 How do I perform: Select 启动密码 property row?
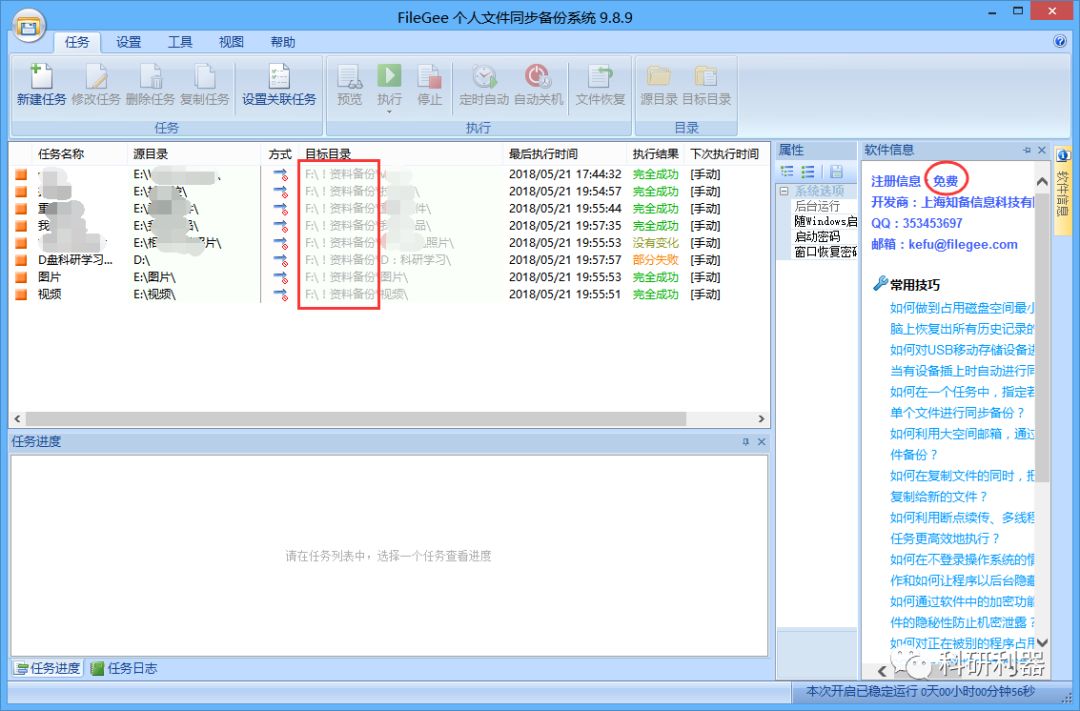[818, 236]
